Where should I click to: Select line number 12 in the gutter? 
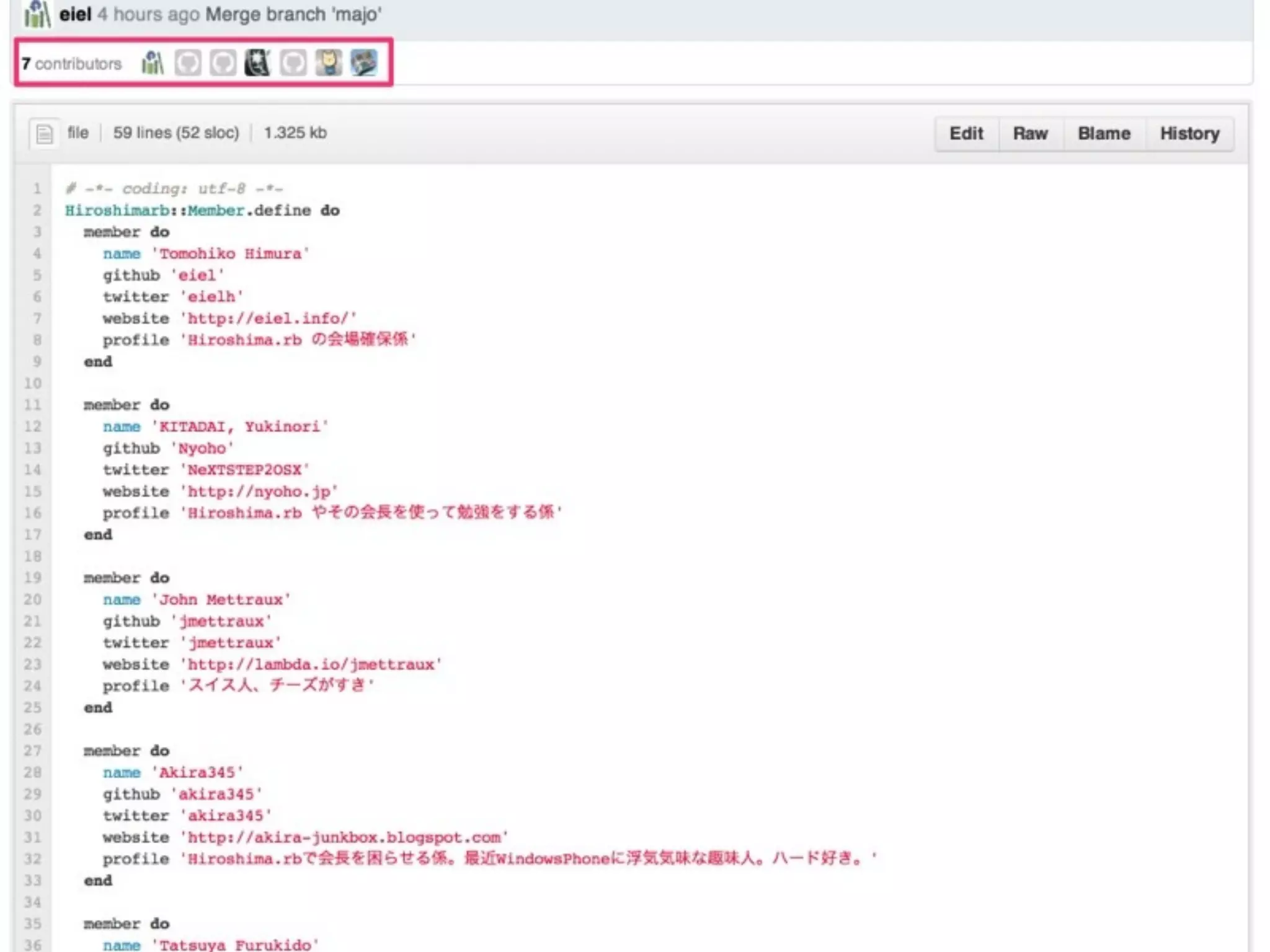coord(33,426)
